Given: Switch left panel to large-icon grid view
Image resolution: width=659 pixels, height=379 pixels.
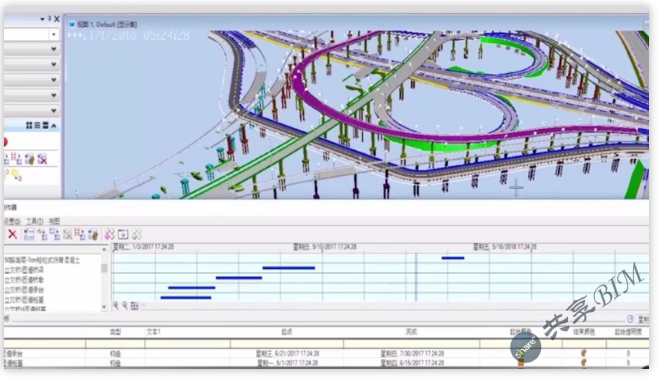Looking at the screenshot, I should (x=29, y=125).
